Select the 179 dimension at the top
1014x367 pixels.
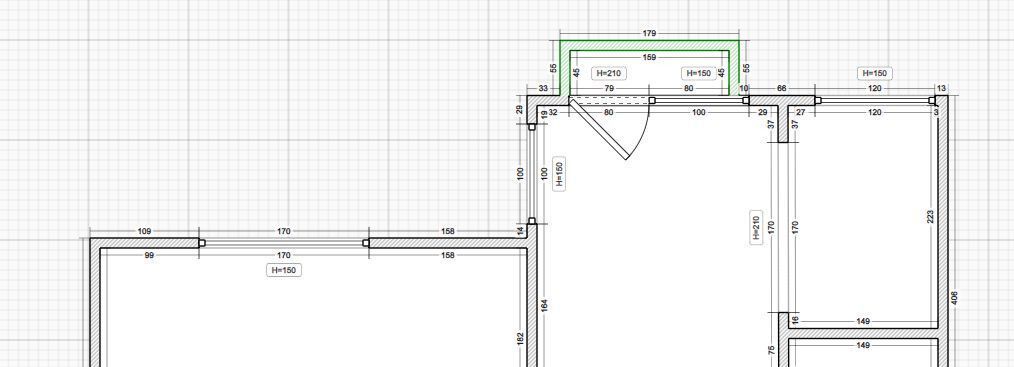click(x=650, y=33)
